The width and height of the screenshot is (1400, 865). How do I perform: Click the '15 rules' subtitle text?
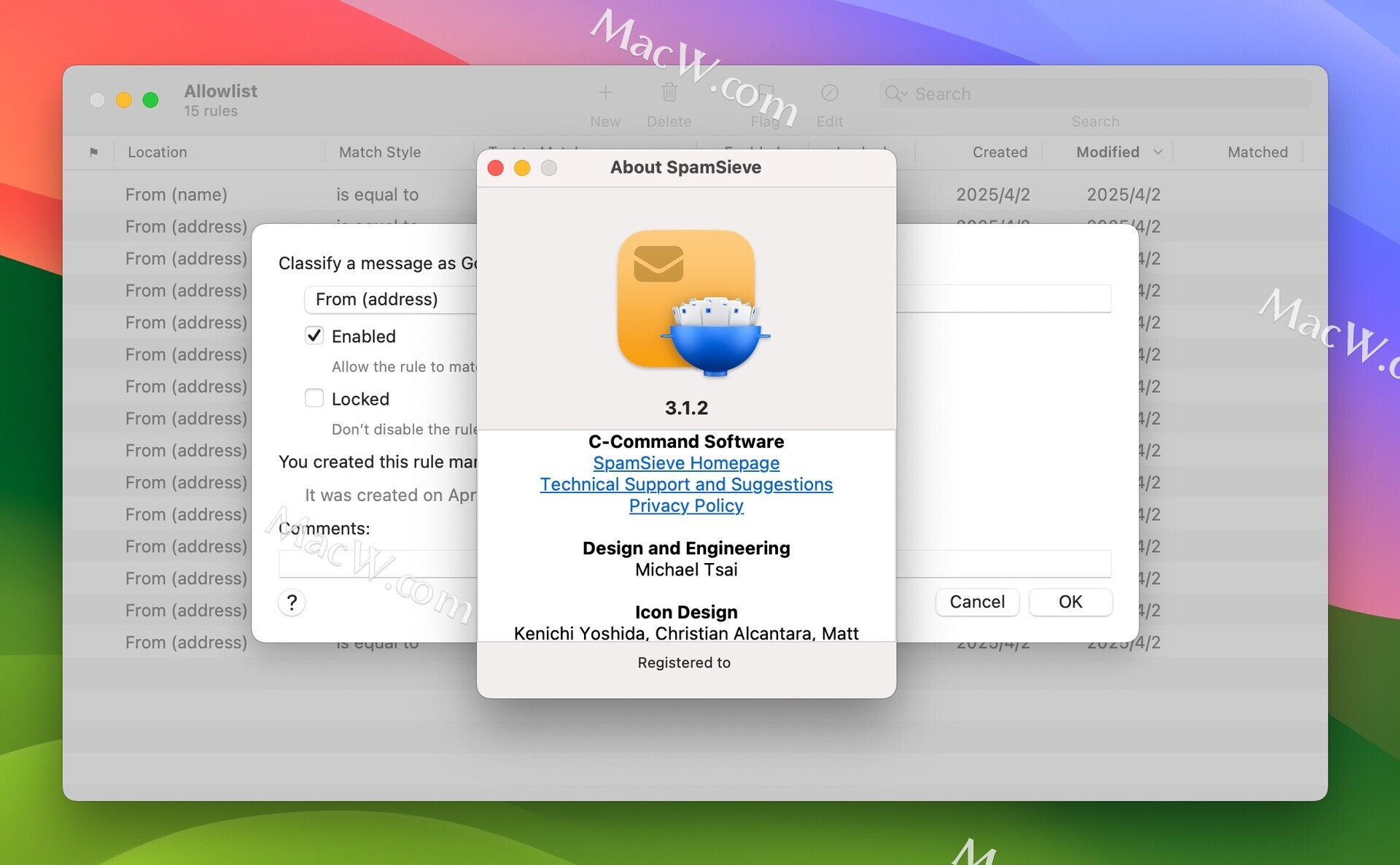[x=210, y=111]
